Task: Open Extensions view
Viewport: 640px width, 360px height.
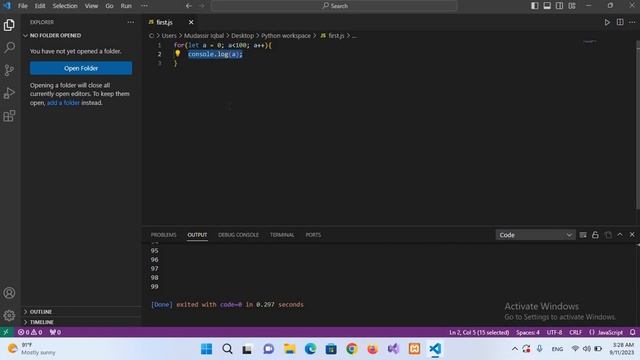Action: point(9,116)
